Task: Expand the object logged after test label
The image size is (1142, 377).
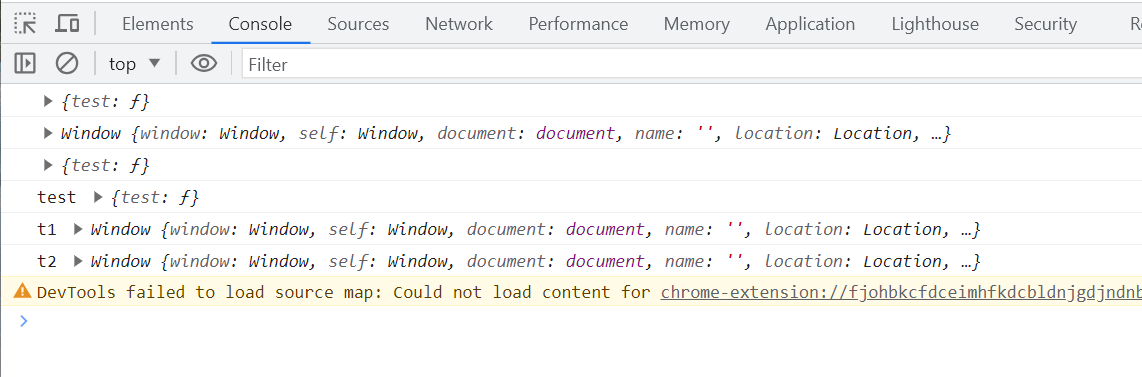Action: tap(98, 197)
